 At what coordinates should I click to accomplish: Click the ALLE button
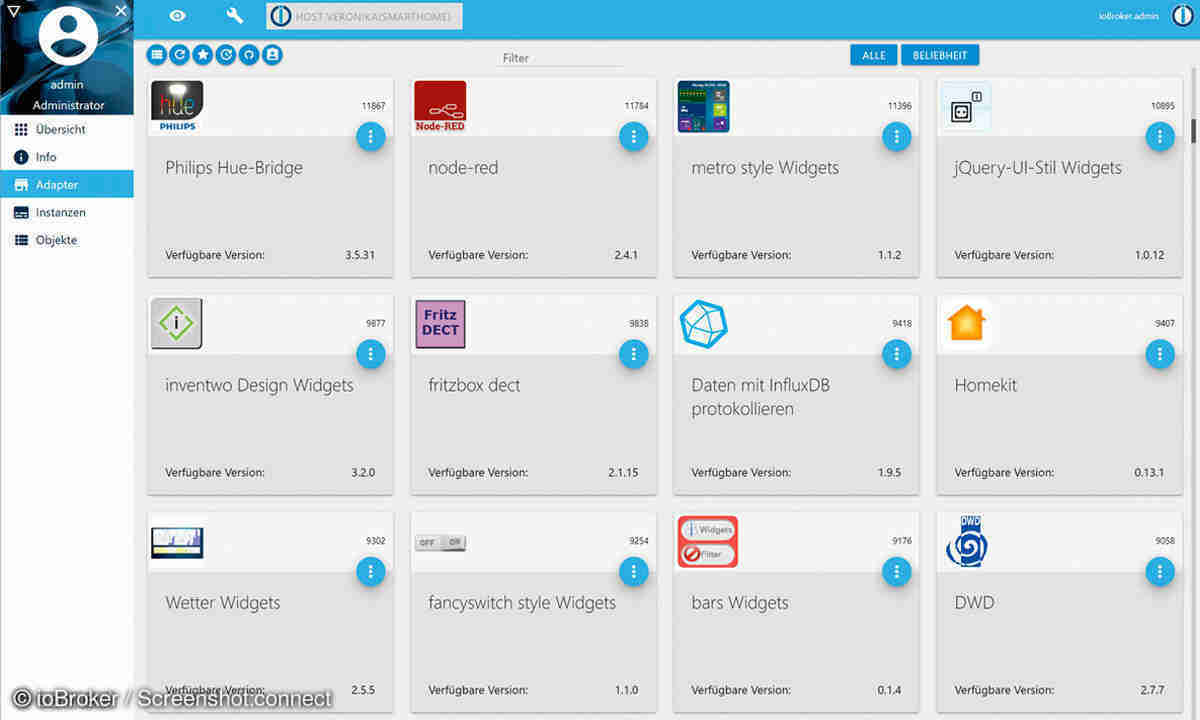click(x=873, y=56)
